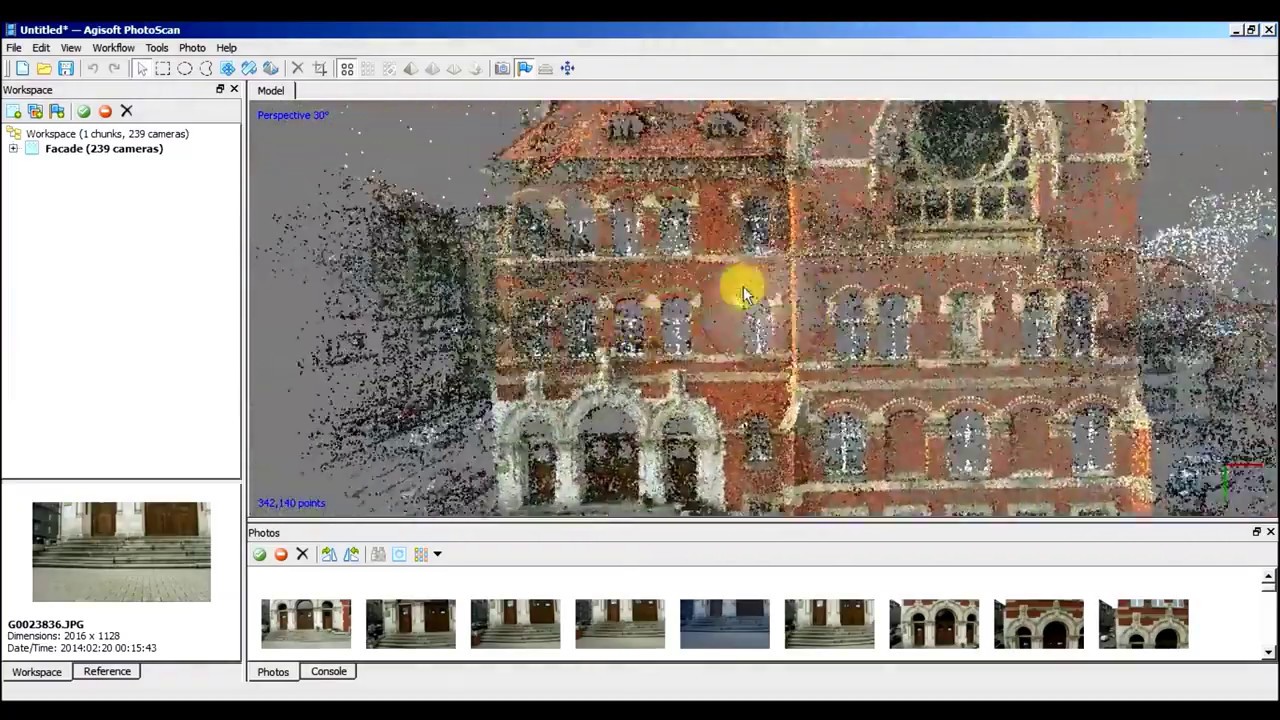
Task: Select the blue-tinted steps photo thumbnail
Action: pyautogui.click(x=725, y=624)
